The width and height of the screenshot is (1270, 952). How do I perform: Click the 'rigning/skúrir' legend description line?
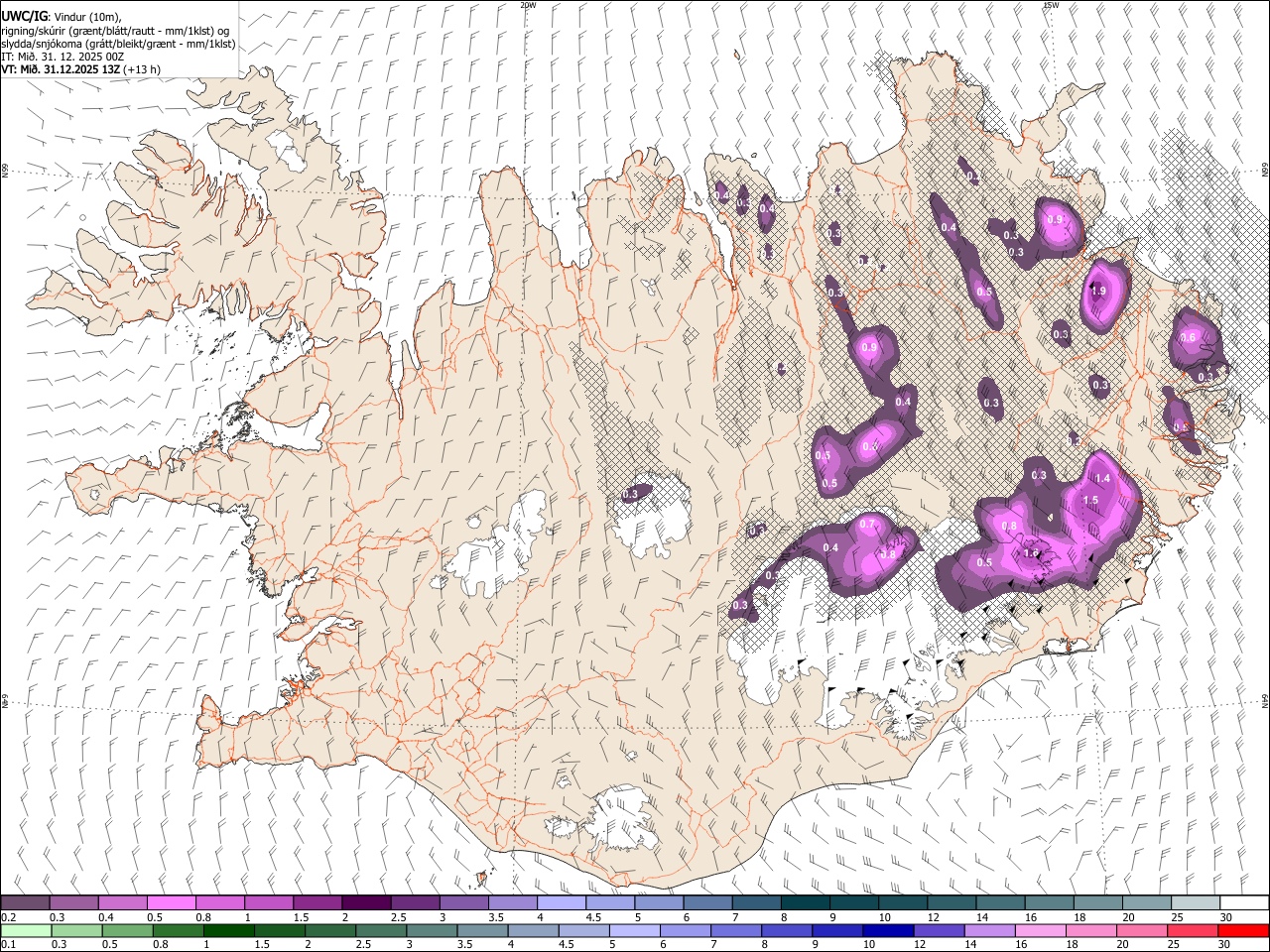115,31
